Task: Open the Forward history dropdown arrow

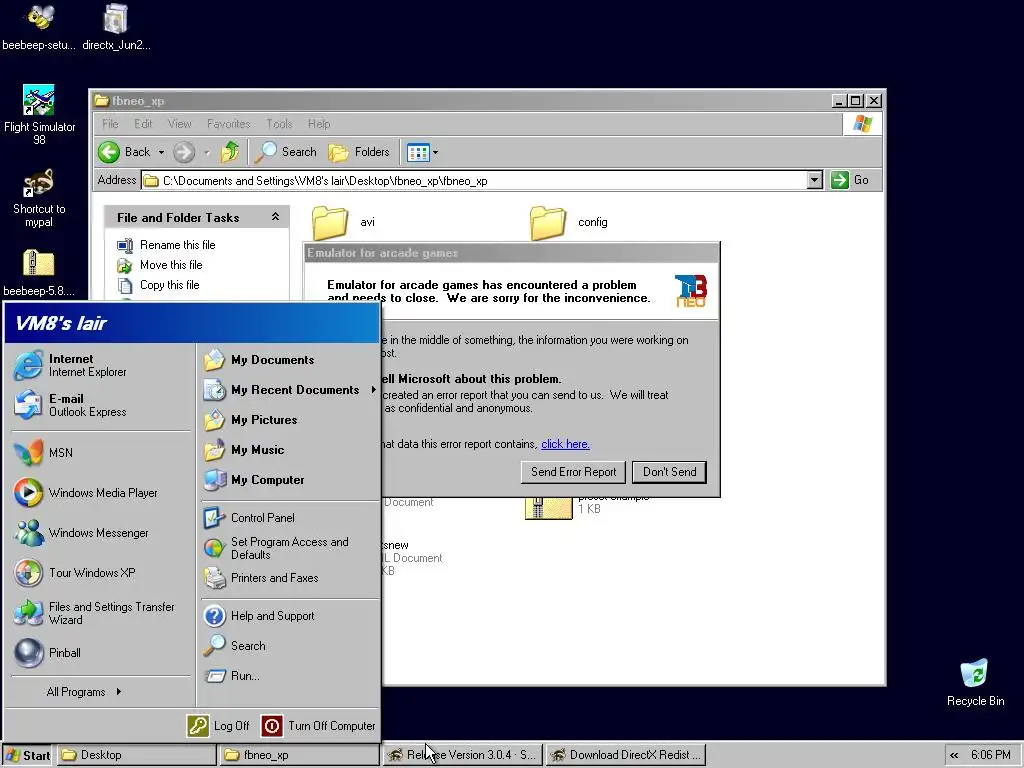Action: [206, 153]
